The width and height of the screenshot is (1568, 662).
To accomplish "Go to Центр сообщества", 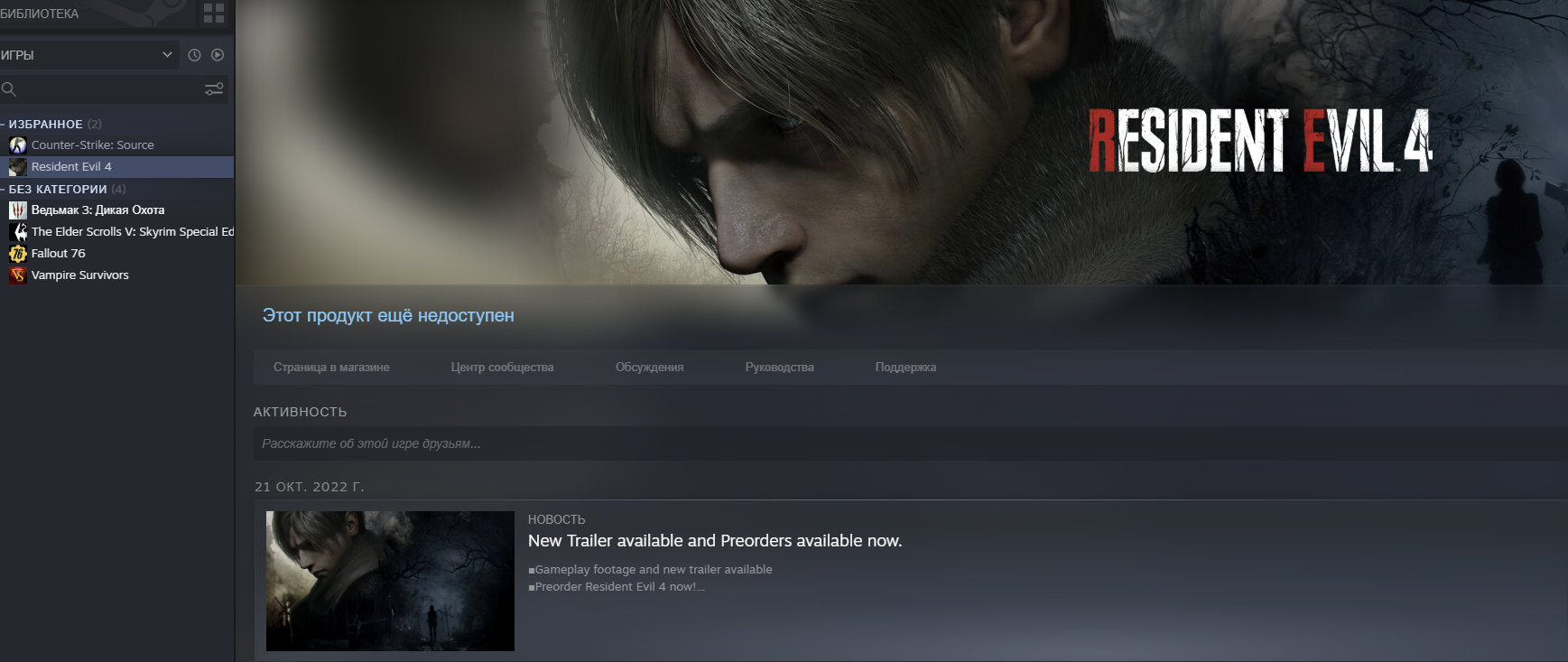I will (x=502, y=367).
